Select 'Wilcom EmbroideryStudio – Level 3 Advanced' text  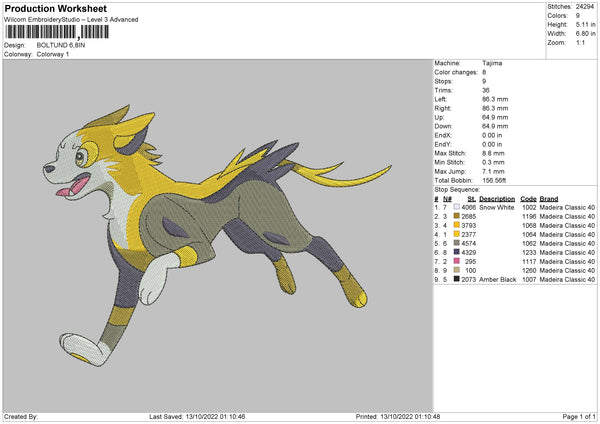point(71,20)
